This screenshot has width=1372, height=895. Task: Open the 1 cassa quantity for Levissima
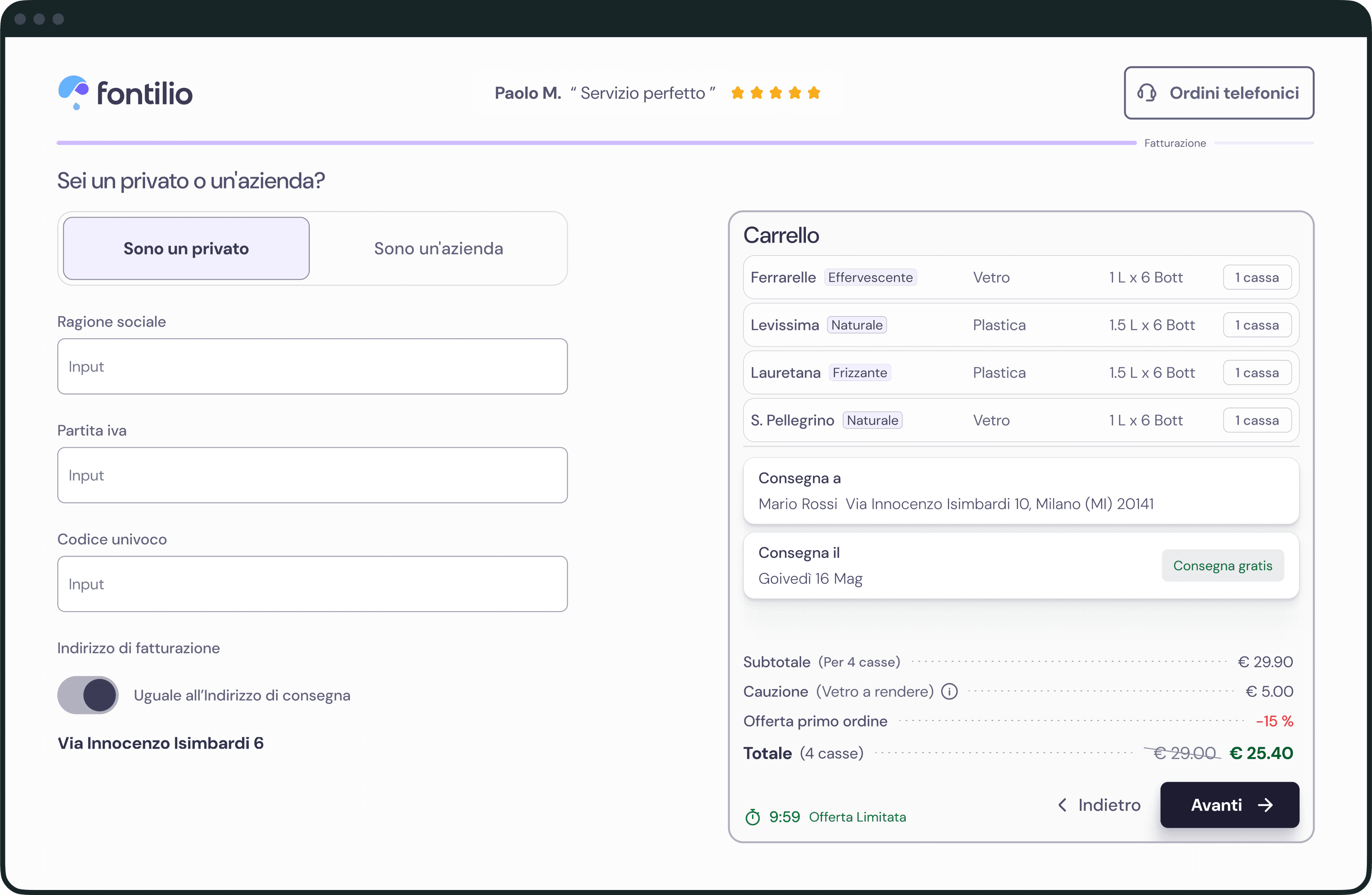pos(1257,325)
